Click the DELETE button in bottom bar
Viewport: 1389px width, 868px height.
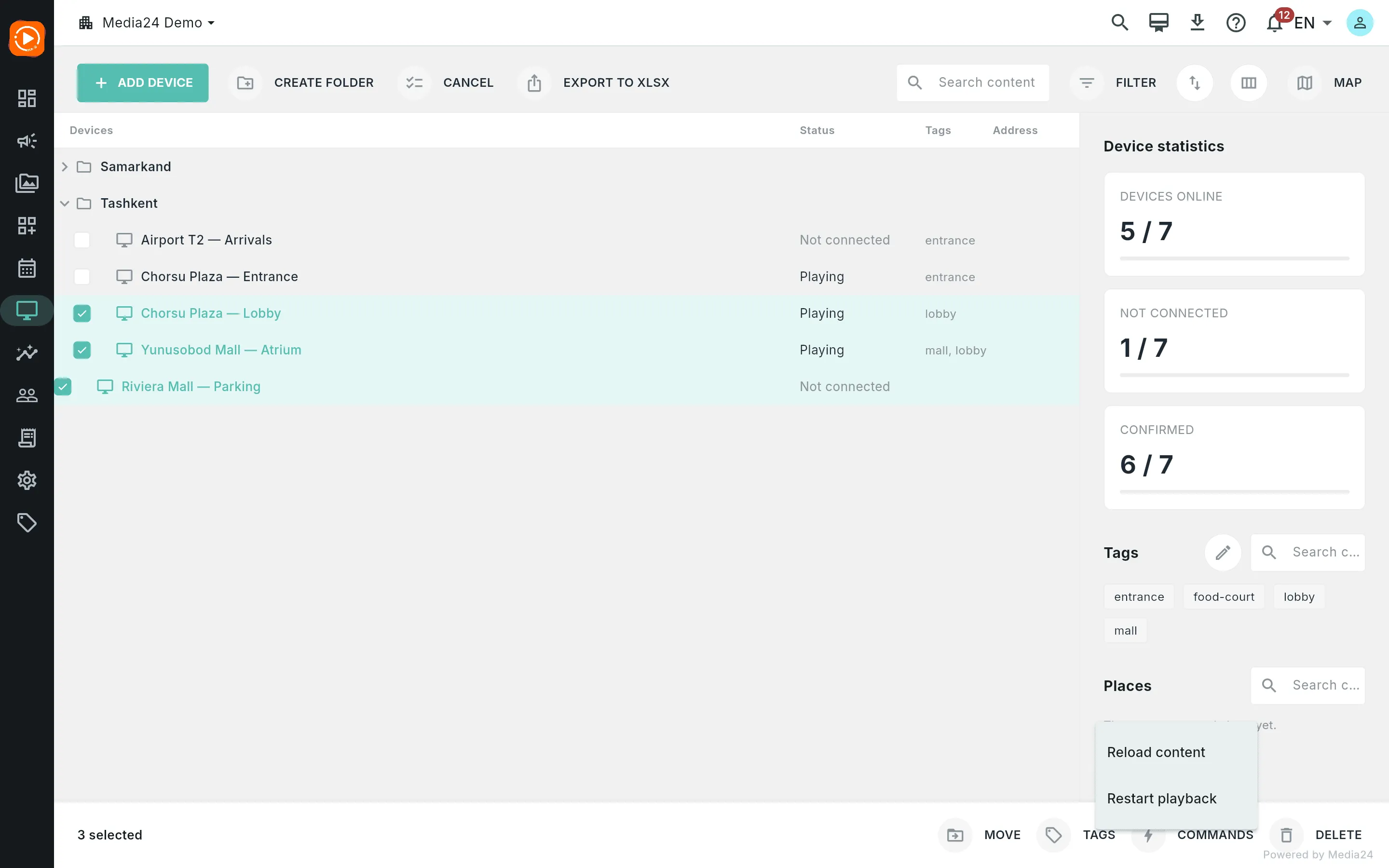[x=1316, y=835]
